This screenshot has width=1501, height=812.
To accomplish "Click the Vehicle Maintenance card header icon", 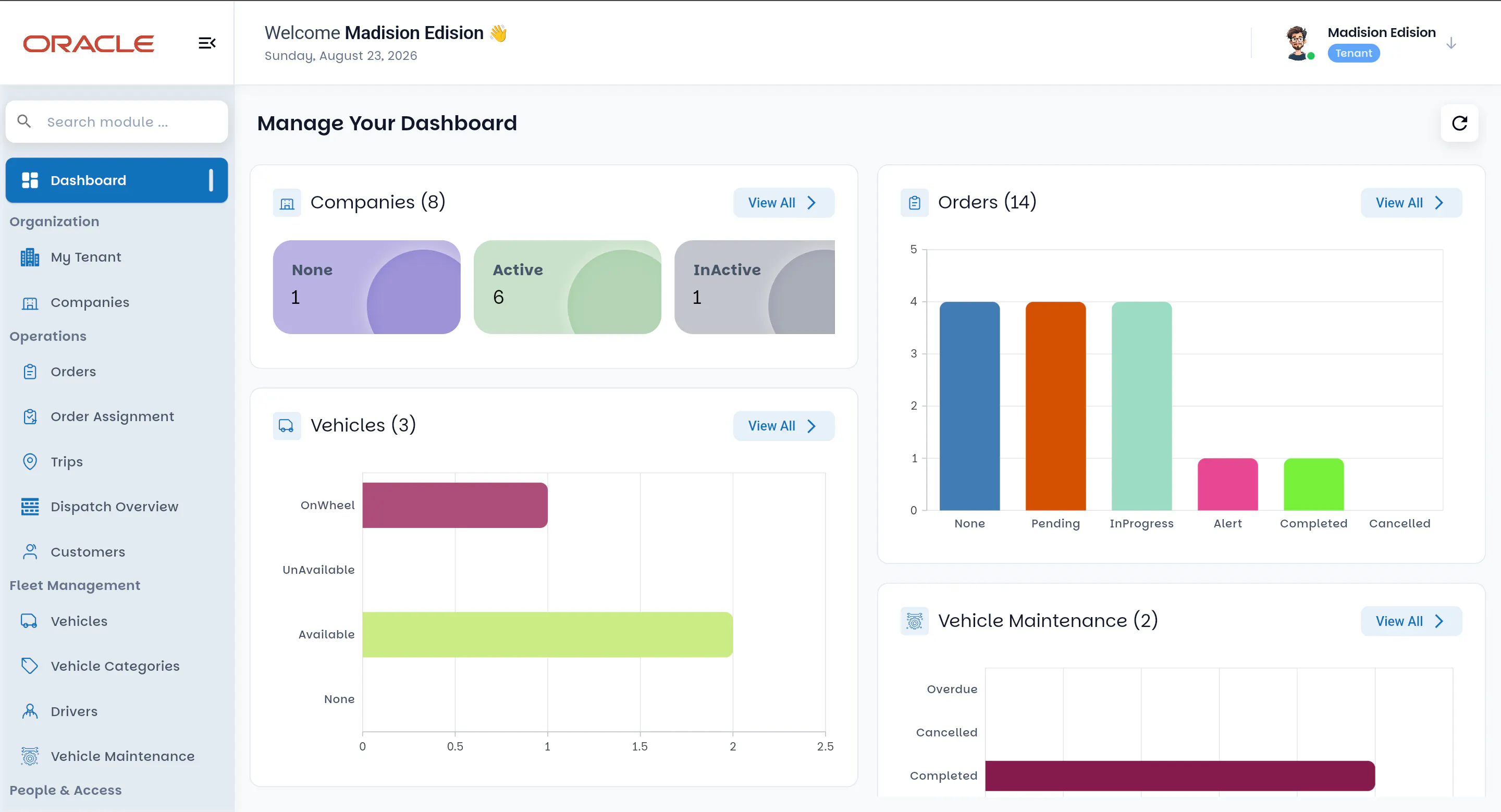I will 914,621.
